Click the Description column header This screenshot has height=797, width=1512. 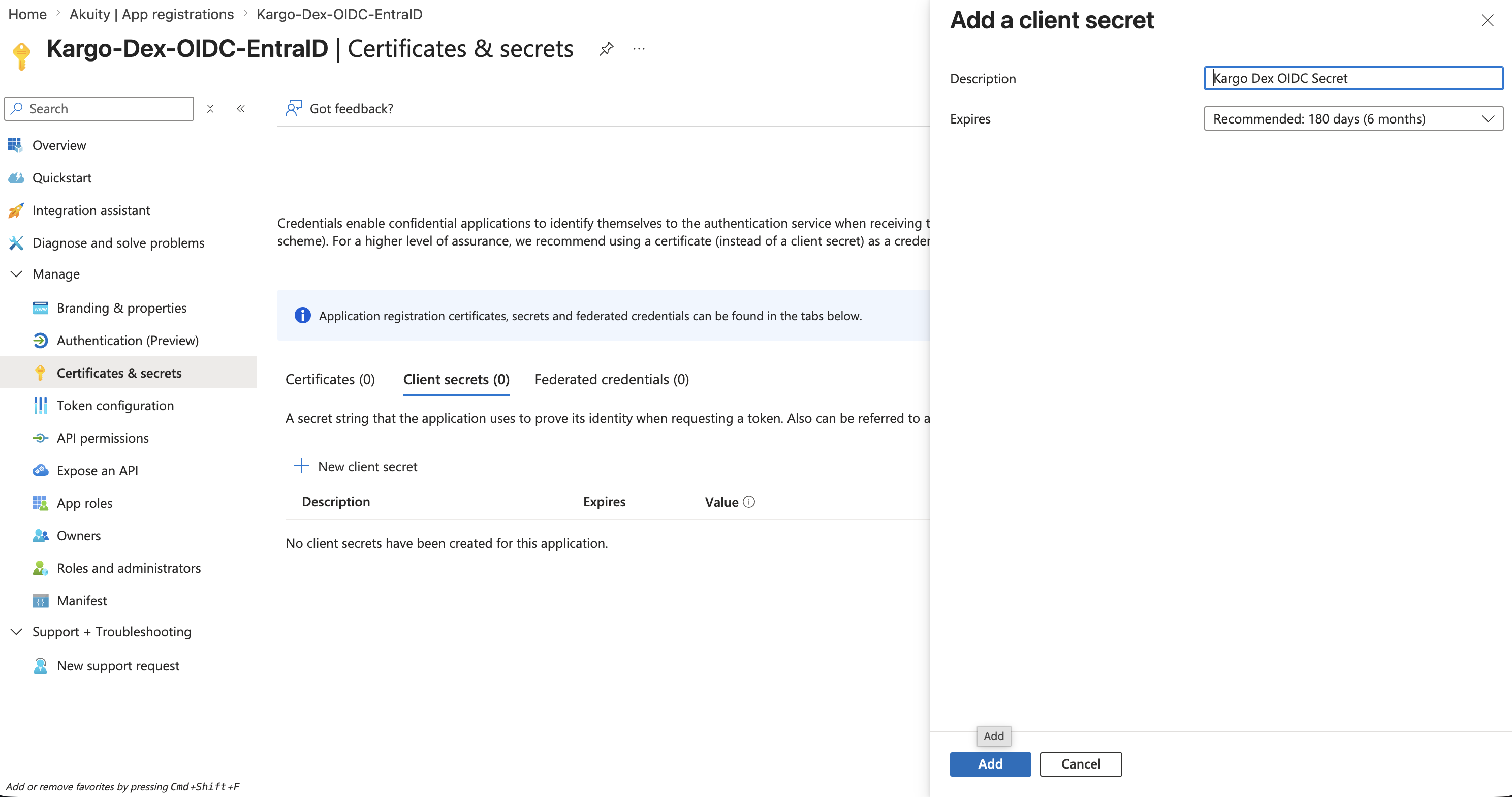click(336, 502)
